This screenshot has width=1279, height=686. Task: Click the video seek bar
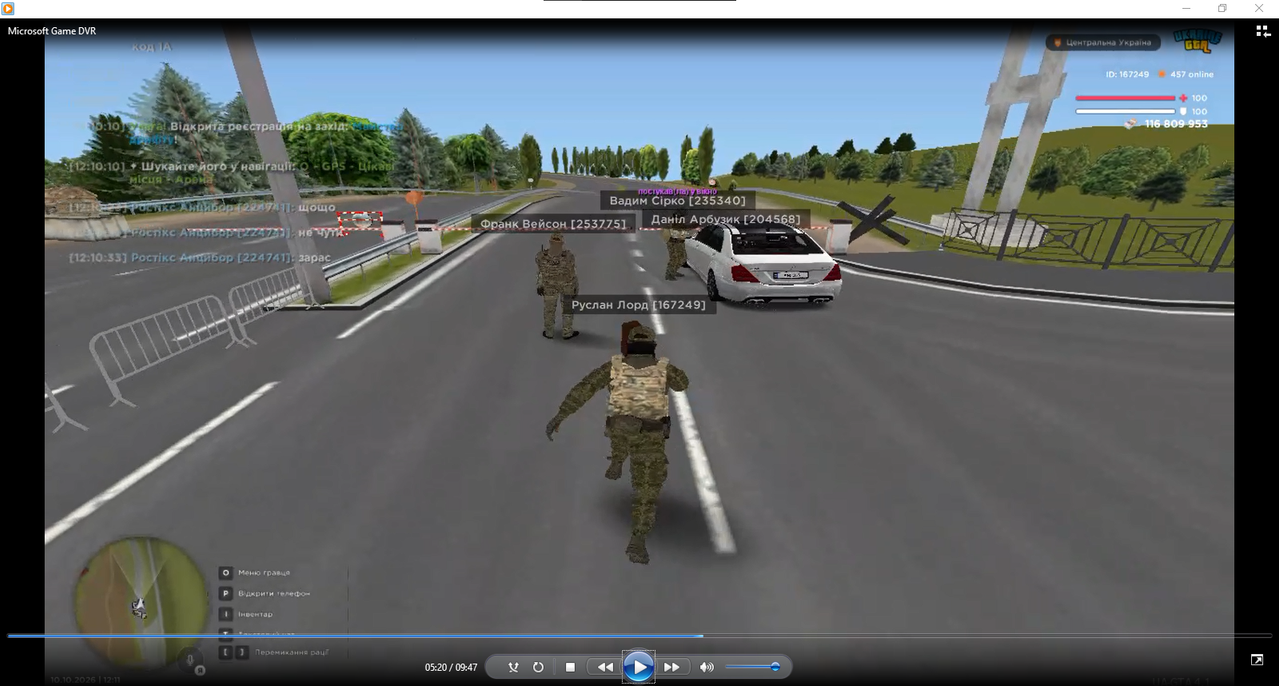click(639, 636)
